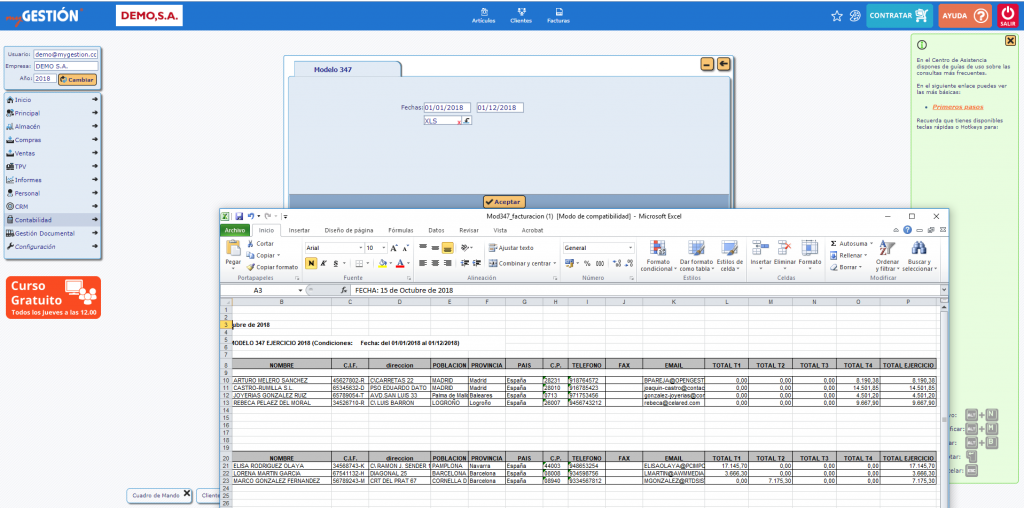Open the General number format dropdown
The width and height of the screenshot is (1024, 508).
(632, 247)
